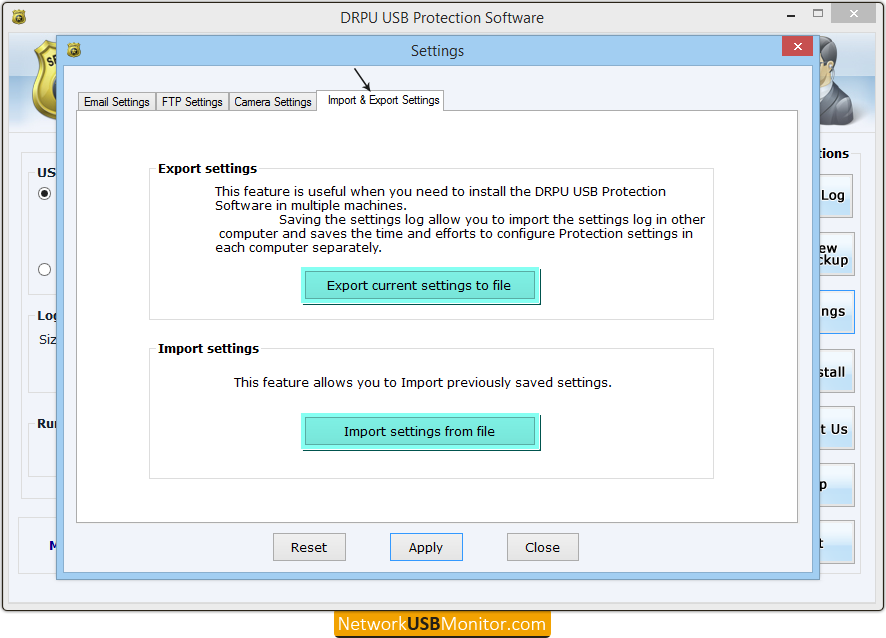Click Import settings from file button
The height and width of the screenshot is (638, 886).
[x=419, y=432]
